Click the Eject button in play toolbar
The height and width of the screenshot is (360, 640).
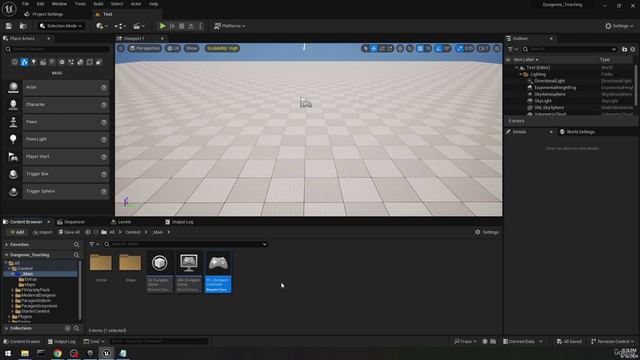191,26
